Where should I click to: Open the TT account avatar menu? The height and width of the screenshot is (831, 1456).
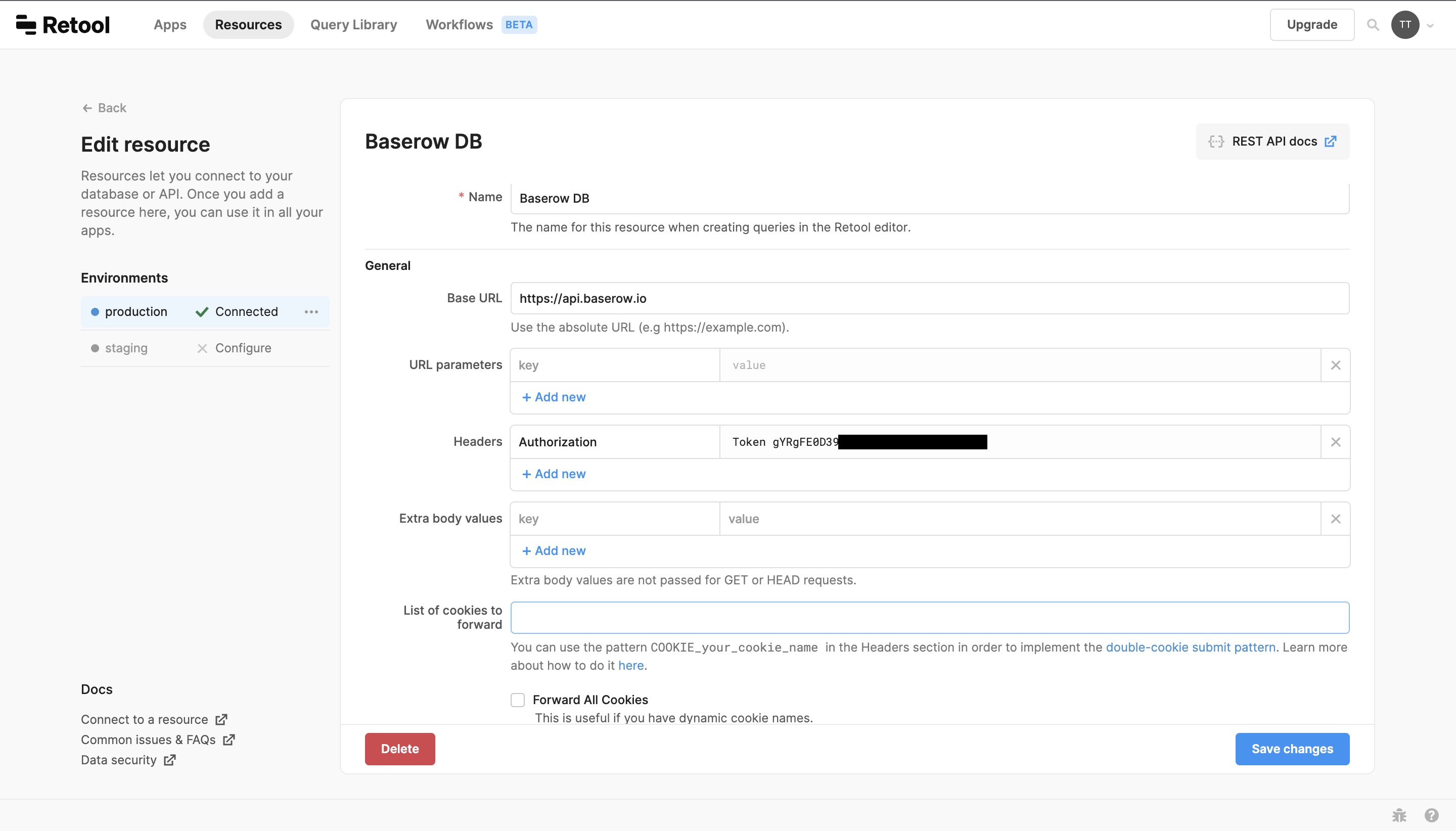[x=1405, y=25]
